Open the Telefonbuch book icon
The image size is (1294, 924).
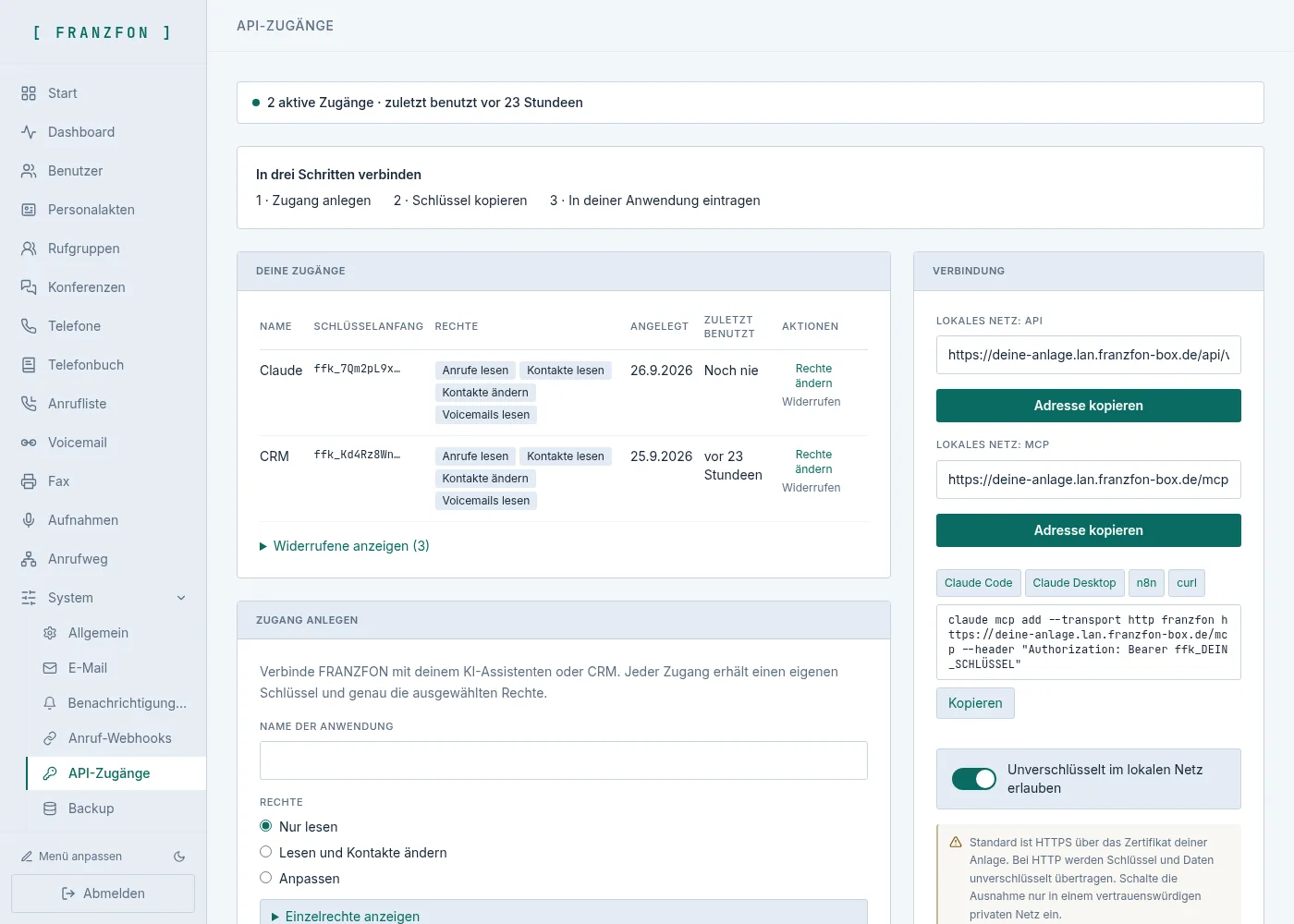[x=29, y=365]
